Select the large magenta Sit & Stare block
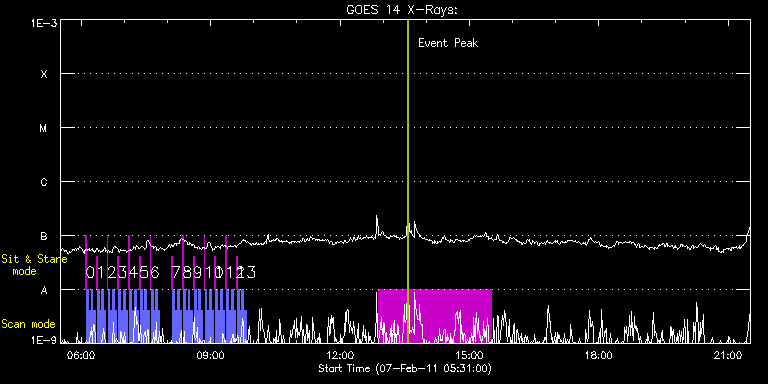Screen dimensions: 768x384 point(435,315)
